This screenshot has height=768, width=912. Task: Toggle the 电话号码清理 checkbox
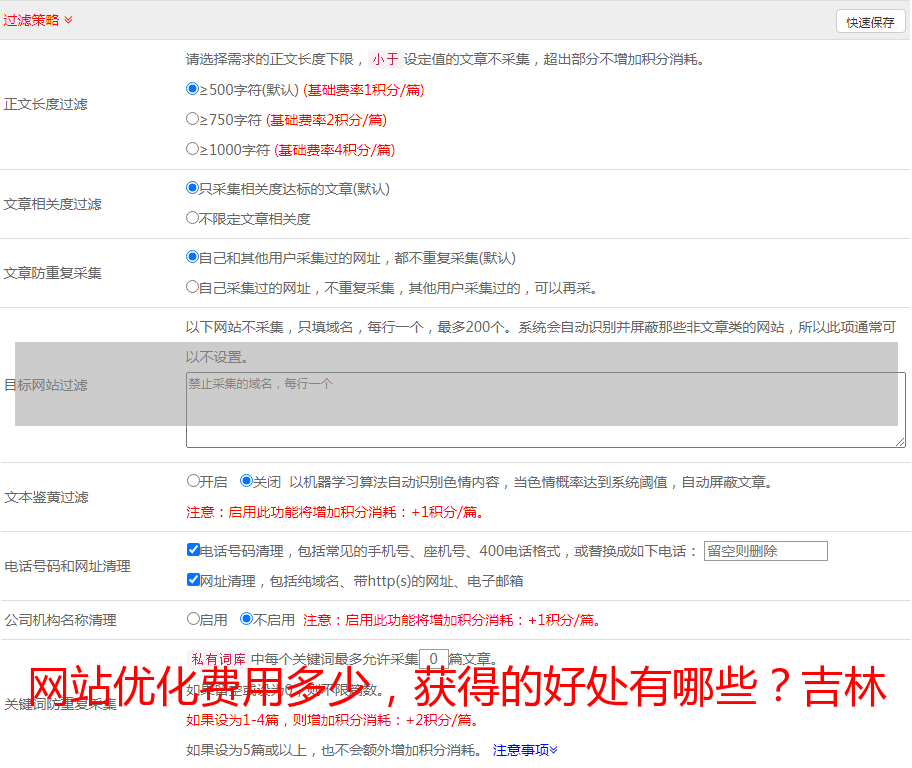(x=194, y=550)
